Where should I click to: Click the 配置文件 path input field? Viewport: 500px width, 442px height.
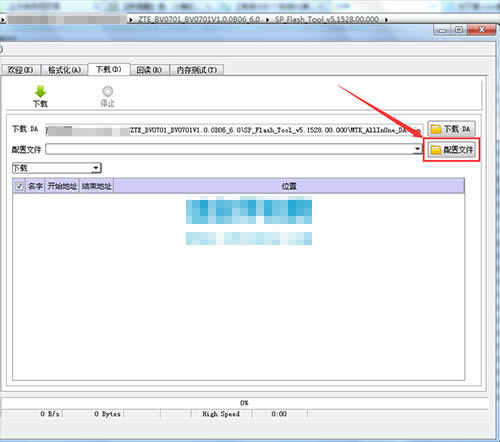[x=229, y=149]
